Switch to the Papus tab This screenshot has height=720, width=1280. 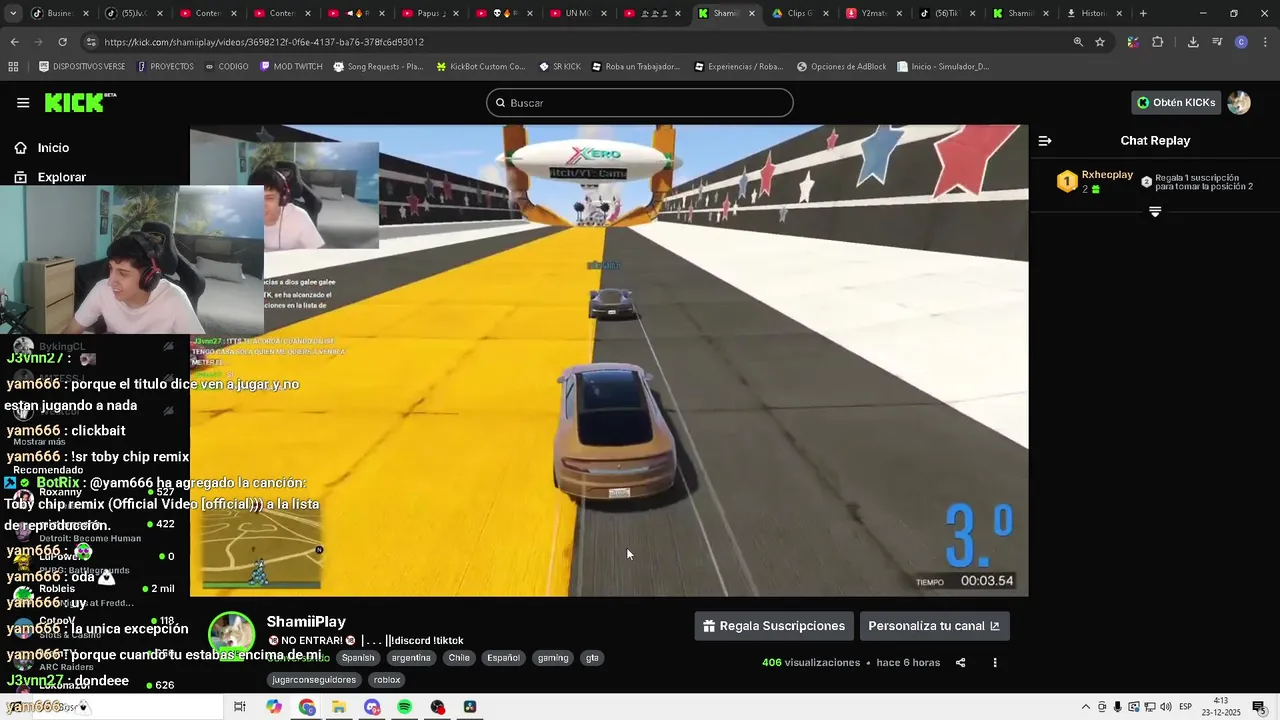click(429, 14)
